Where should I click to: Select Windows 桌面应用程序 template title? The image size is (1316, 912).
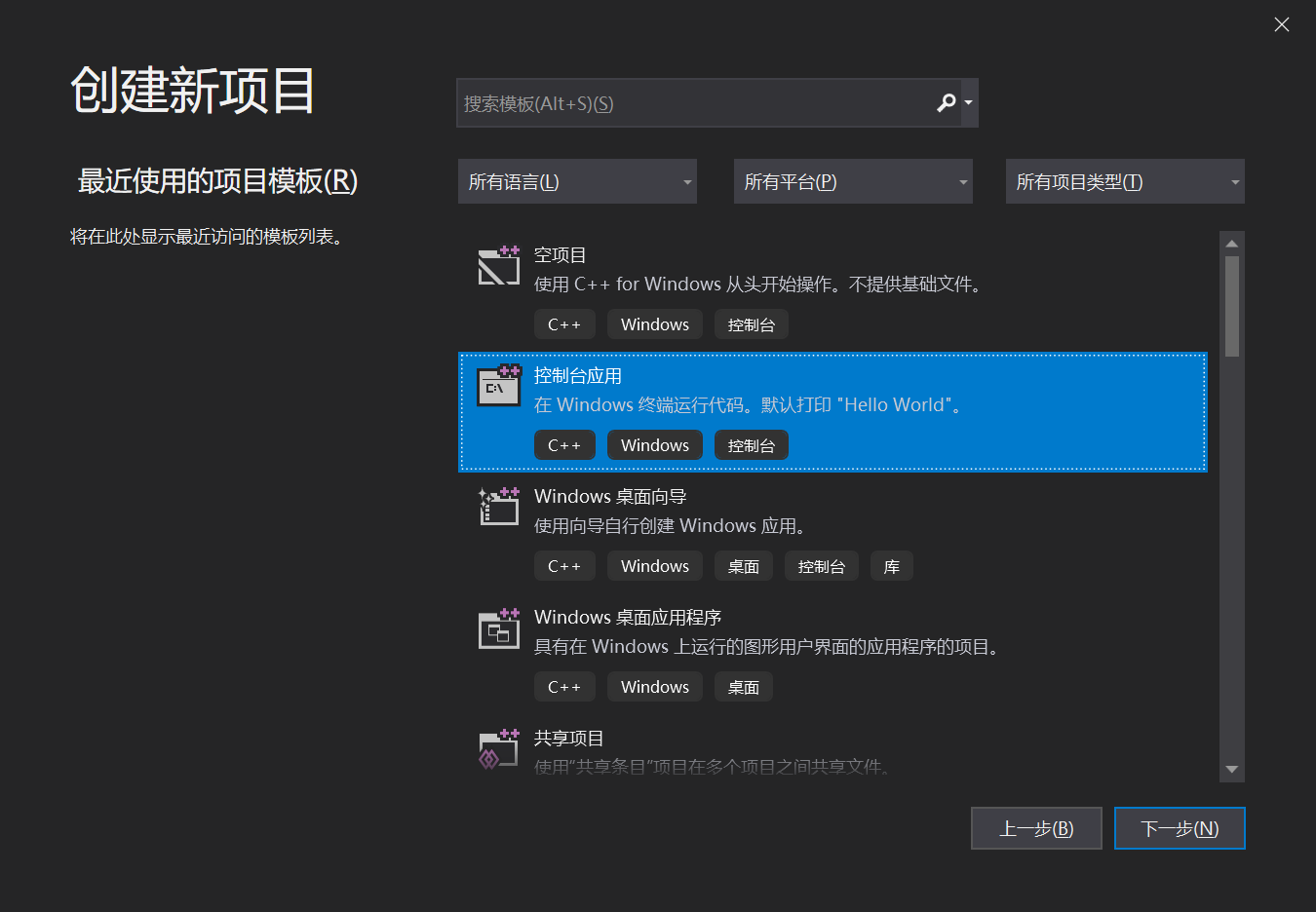click(628, 618)
